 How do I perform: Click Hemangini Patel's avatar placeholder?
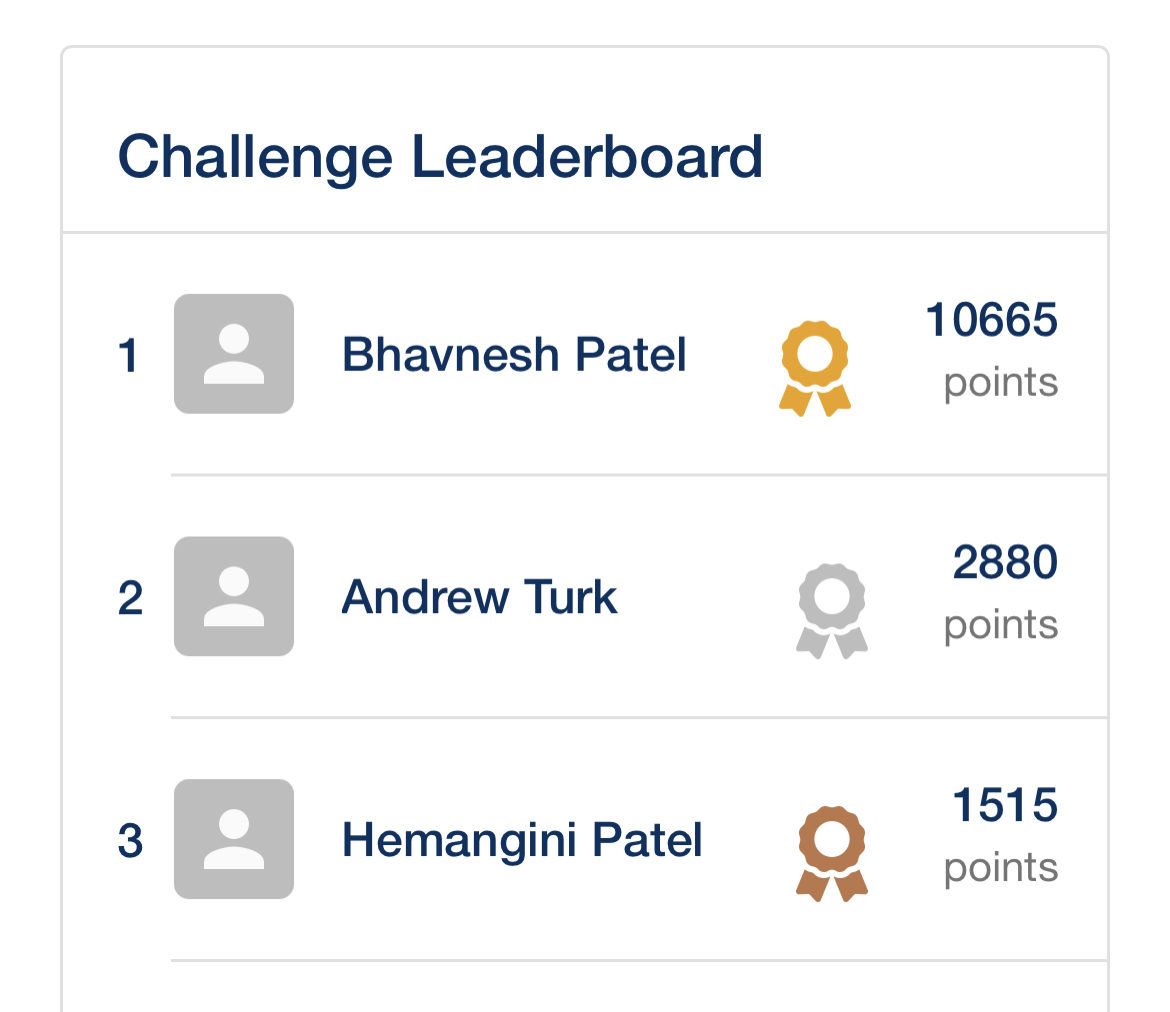234,839
